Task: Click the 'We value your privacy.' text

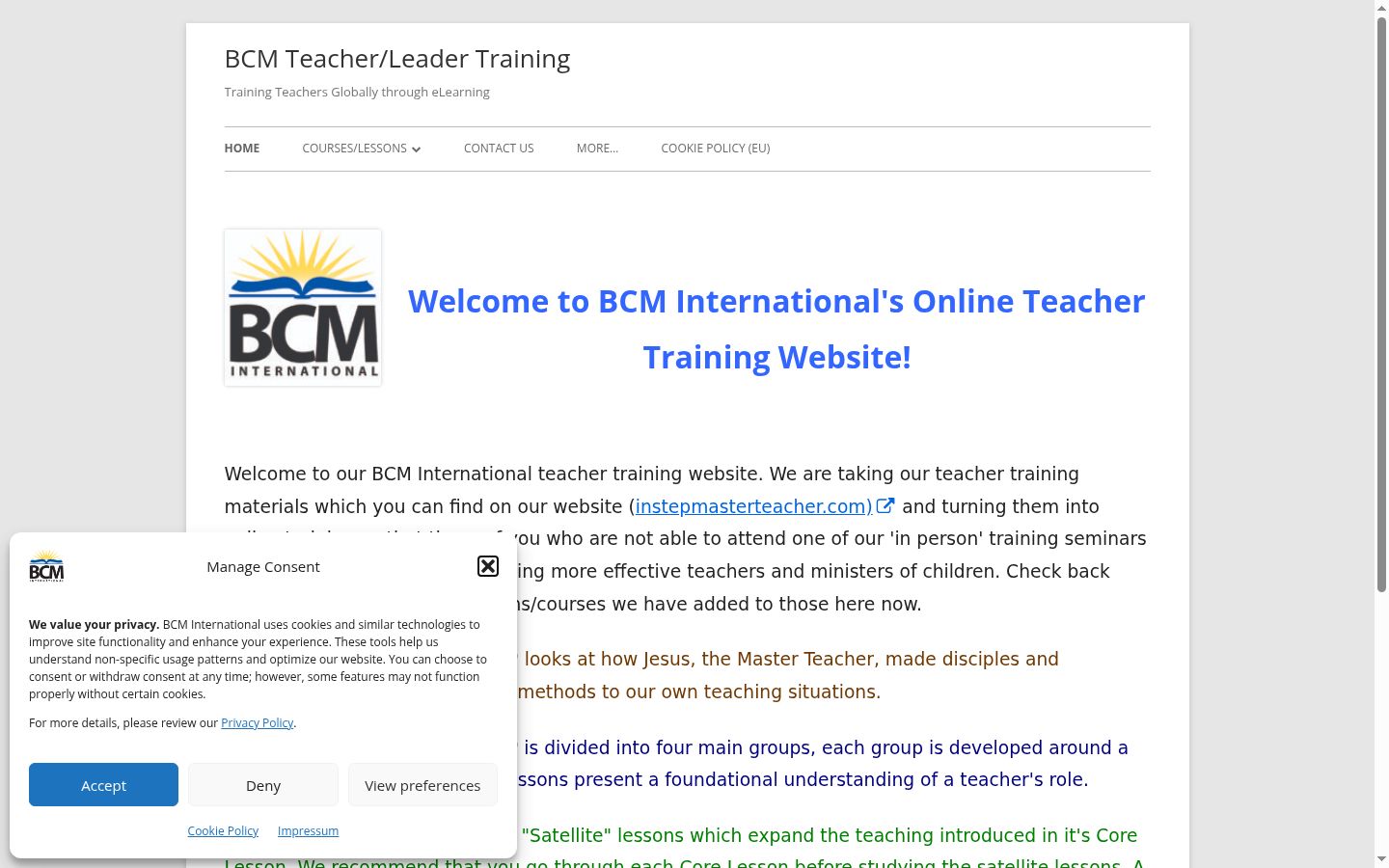Action: [94, 625]
